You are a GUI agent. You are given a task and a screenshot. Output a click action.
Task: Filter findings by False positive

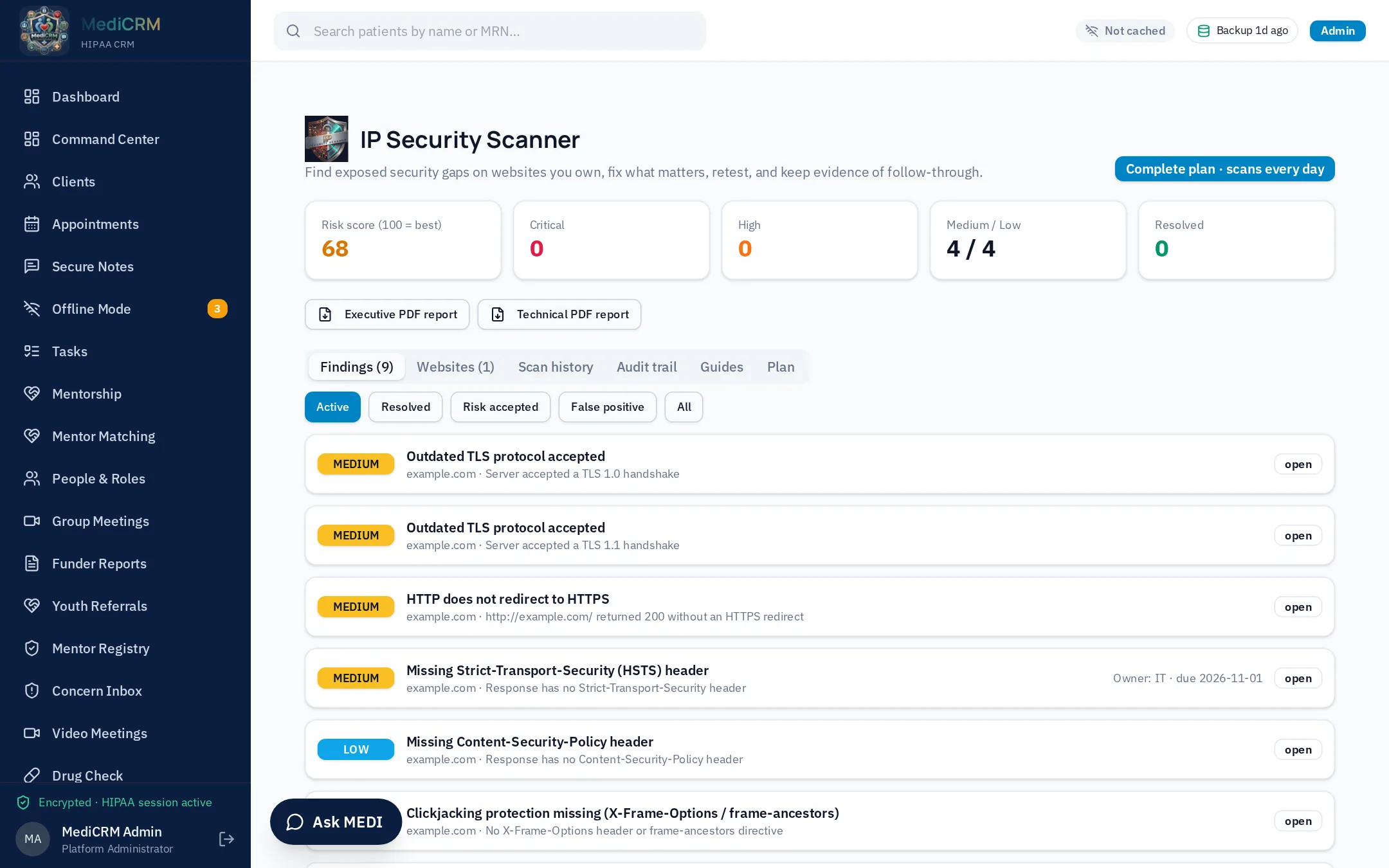tap(608, 407)
